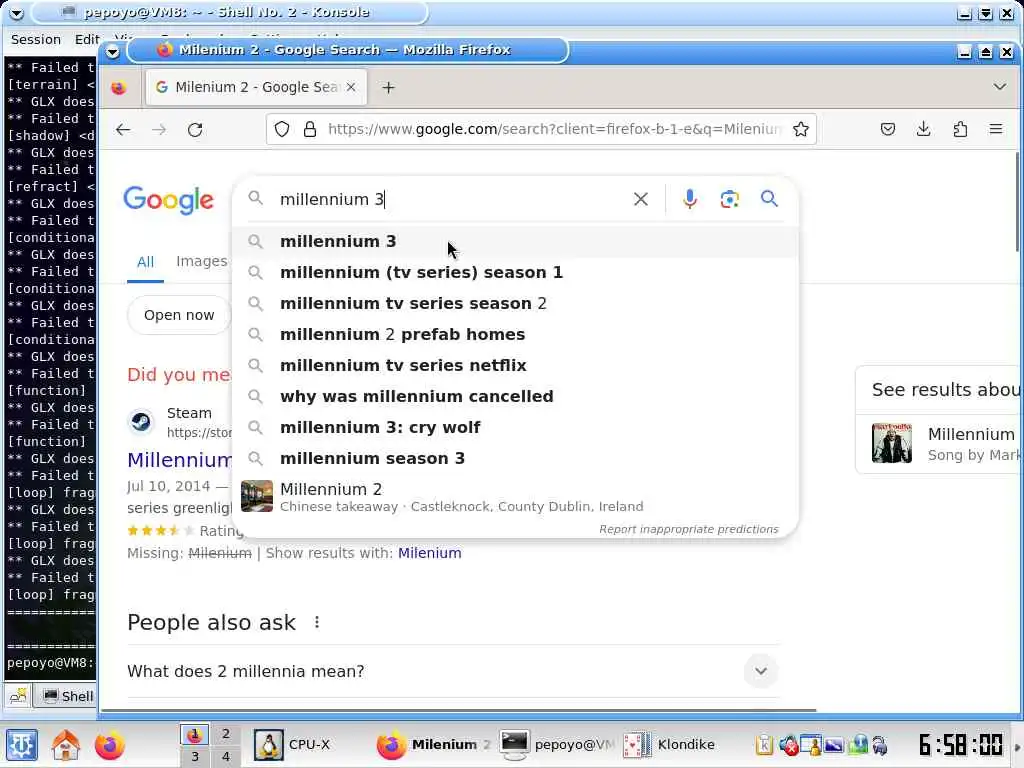Open the new session icon in Konsole
Image resolution: width=1024 pixels, height=768 pixels.
coord(18,696)
